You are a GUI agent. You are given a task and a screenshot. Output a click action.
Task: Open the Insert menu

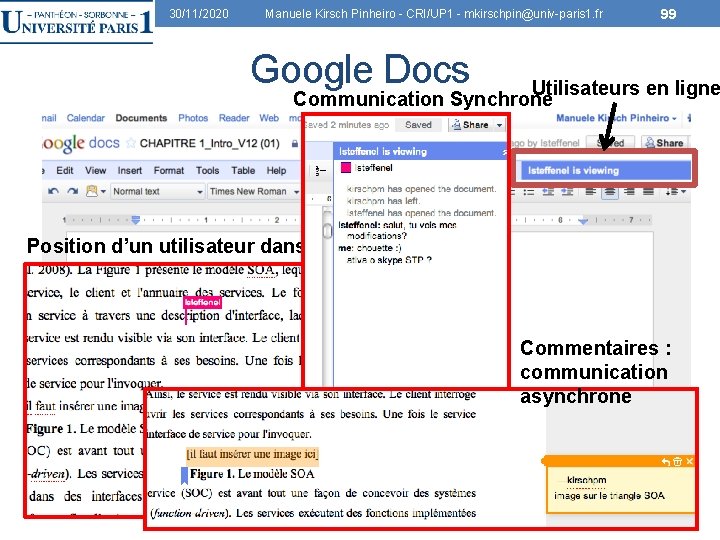point(129,170)
